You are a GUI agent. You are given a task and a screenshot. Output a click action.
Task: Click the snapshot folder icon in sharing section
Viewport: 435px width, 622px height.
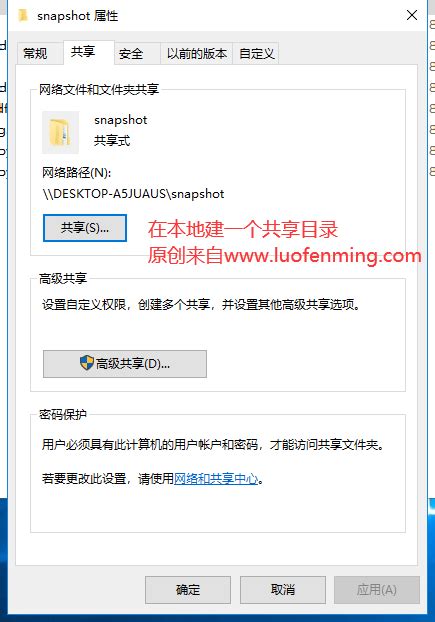click(60, 132)
